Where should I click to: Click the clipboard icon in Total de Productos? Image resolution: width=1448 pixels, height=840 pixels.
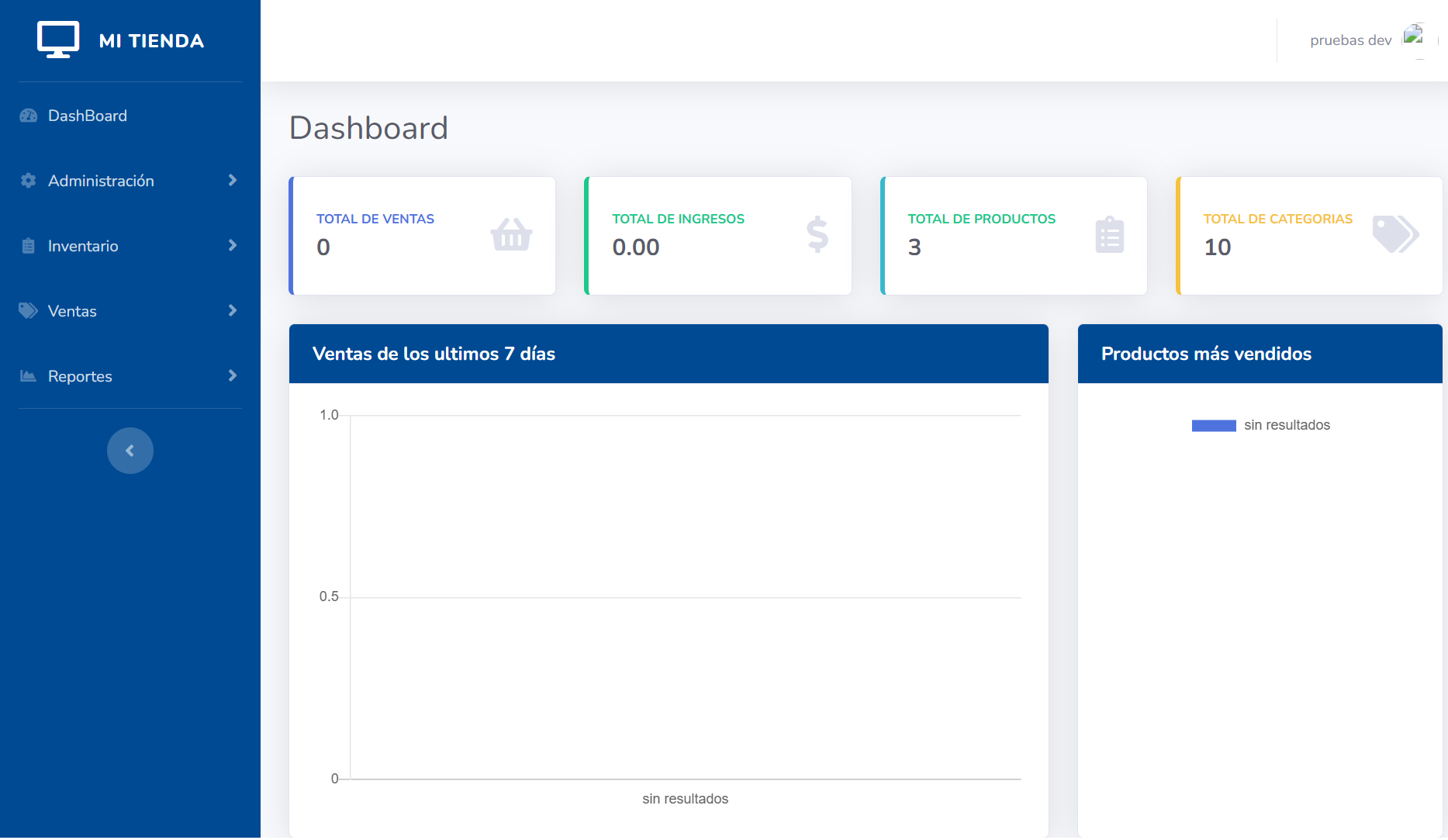coord(1110,234)
